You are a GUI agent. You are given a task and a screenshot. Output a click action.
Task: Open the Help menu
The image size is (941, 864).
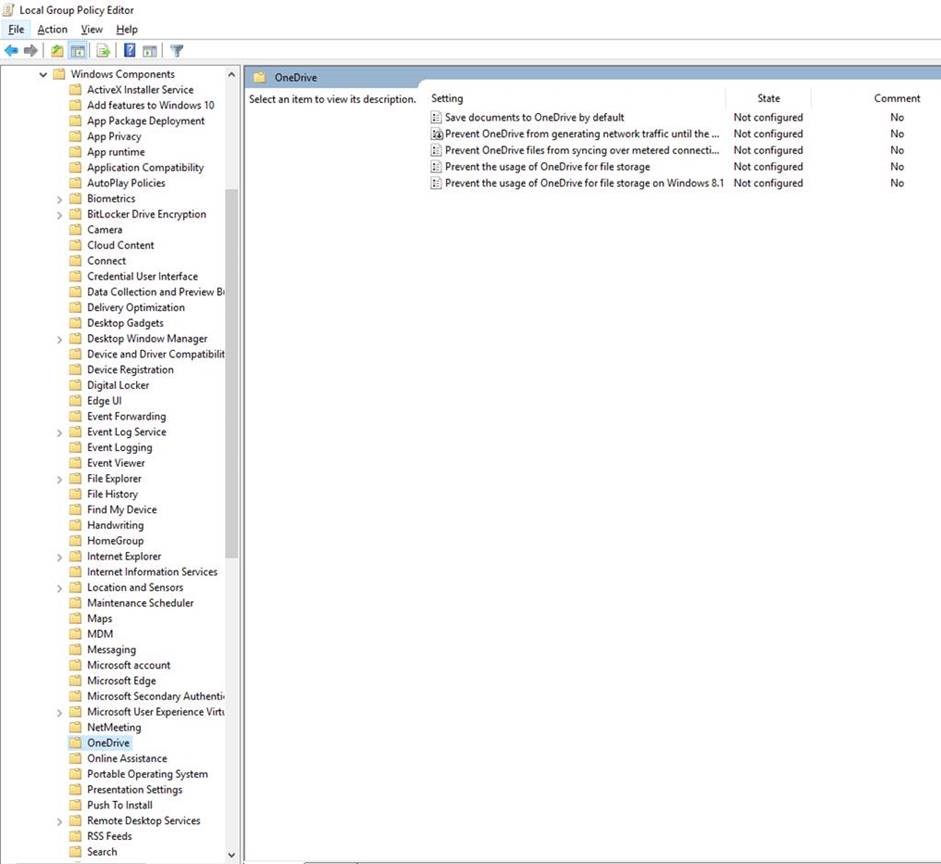(x=127, y=29)
